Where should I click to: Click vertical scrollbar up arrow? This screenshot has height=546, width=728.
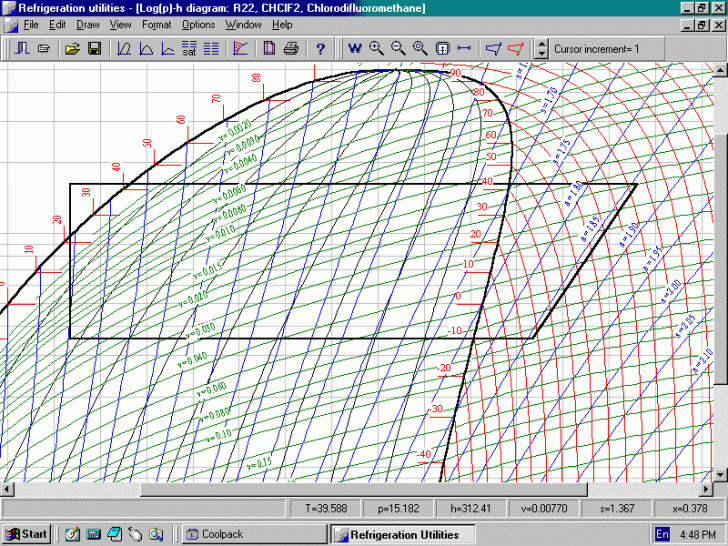[x=720, y=70]
